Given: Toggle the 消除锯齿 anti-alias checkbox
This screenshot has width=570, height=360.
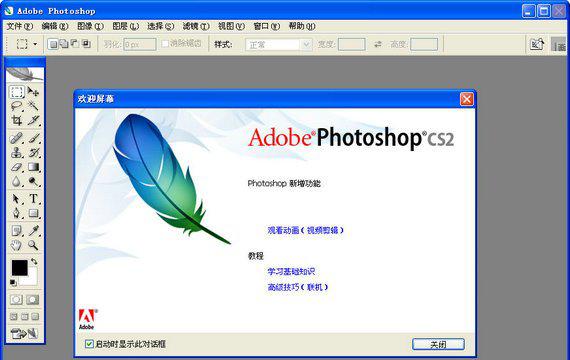Looking at the screenshot, I should pos(165,44).
